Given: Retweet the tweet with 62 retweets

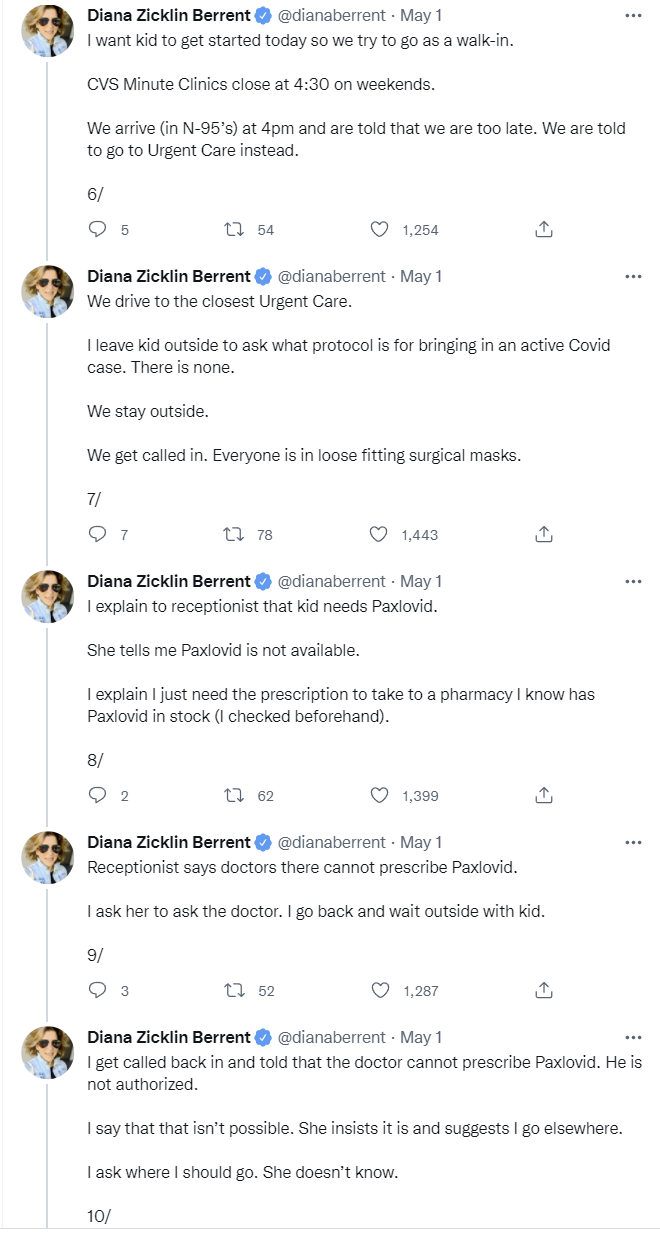Looking at the screenshot, I should click(235, 796).
